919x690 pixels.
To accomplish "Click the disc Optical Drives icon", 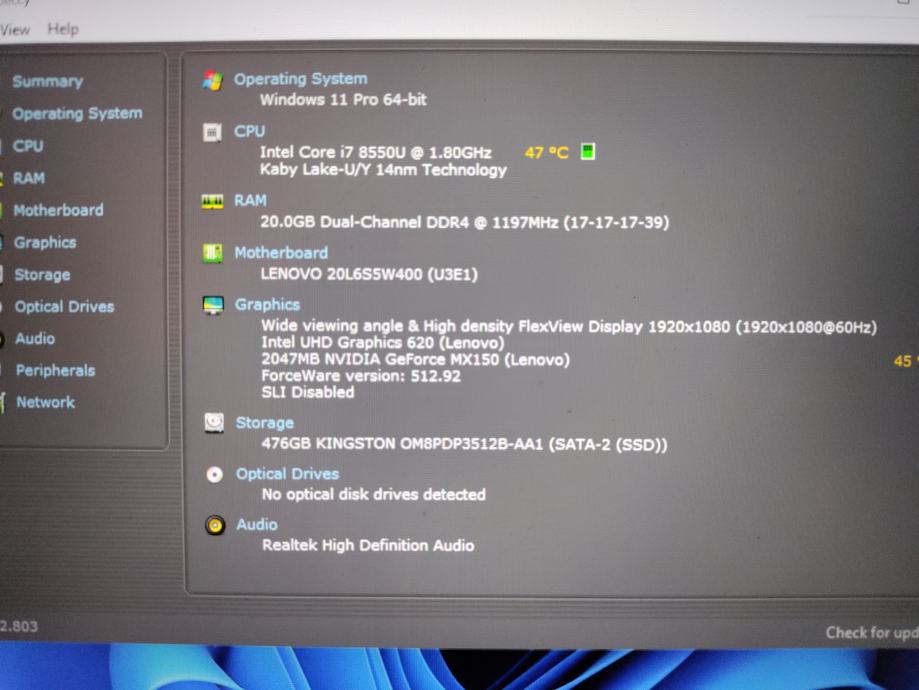I will click(x=215, y=474).
